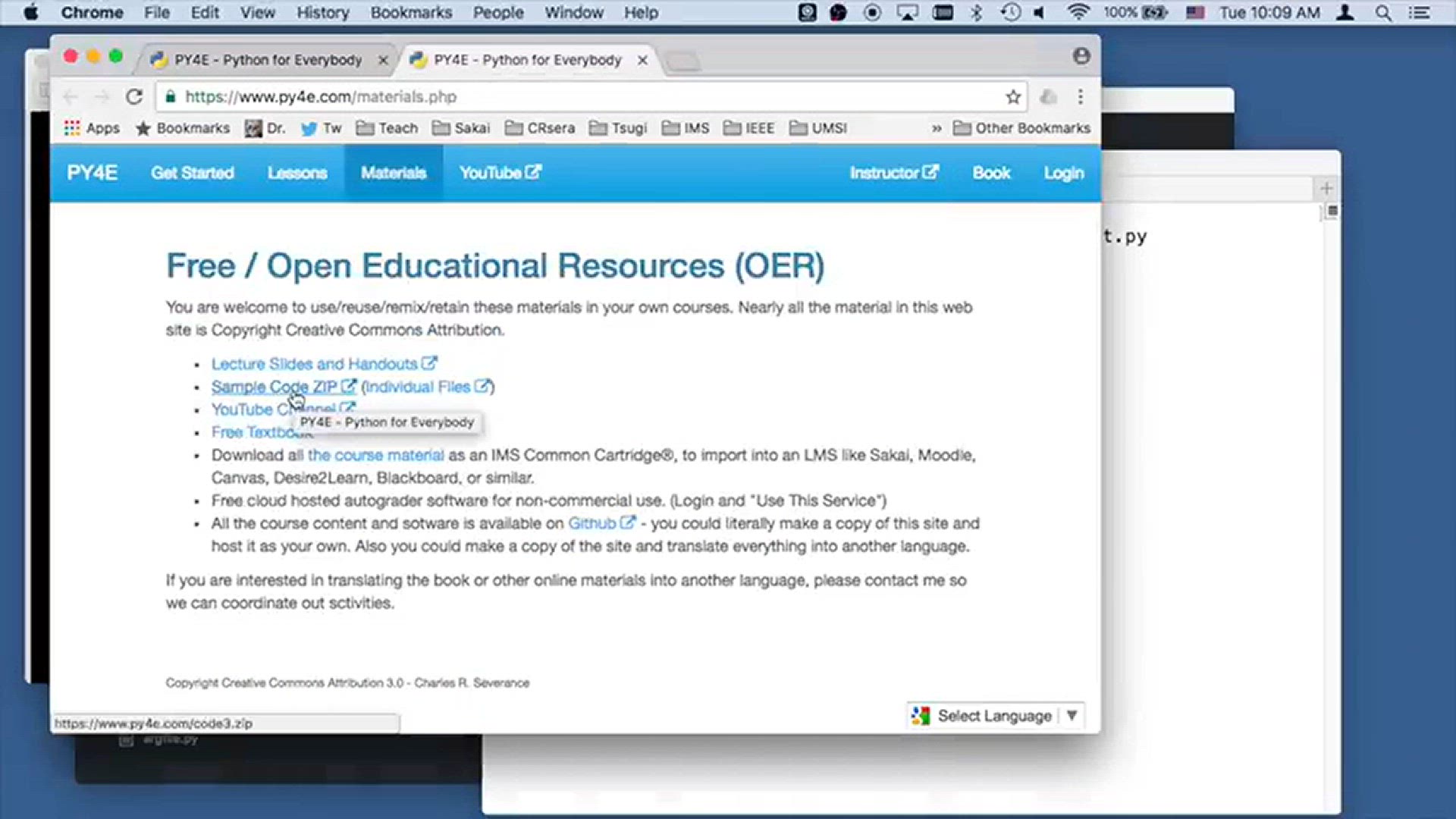This screenshot has height=819, width=1456.
Task: Click the forward navigation arrow
Action: click(x=102, y=97)
